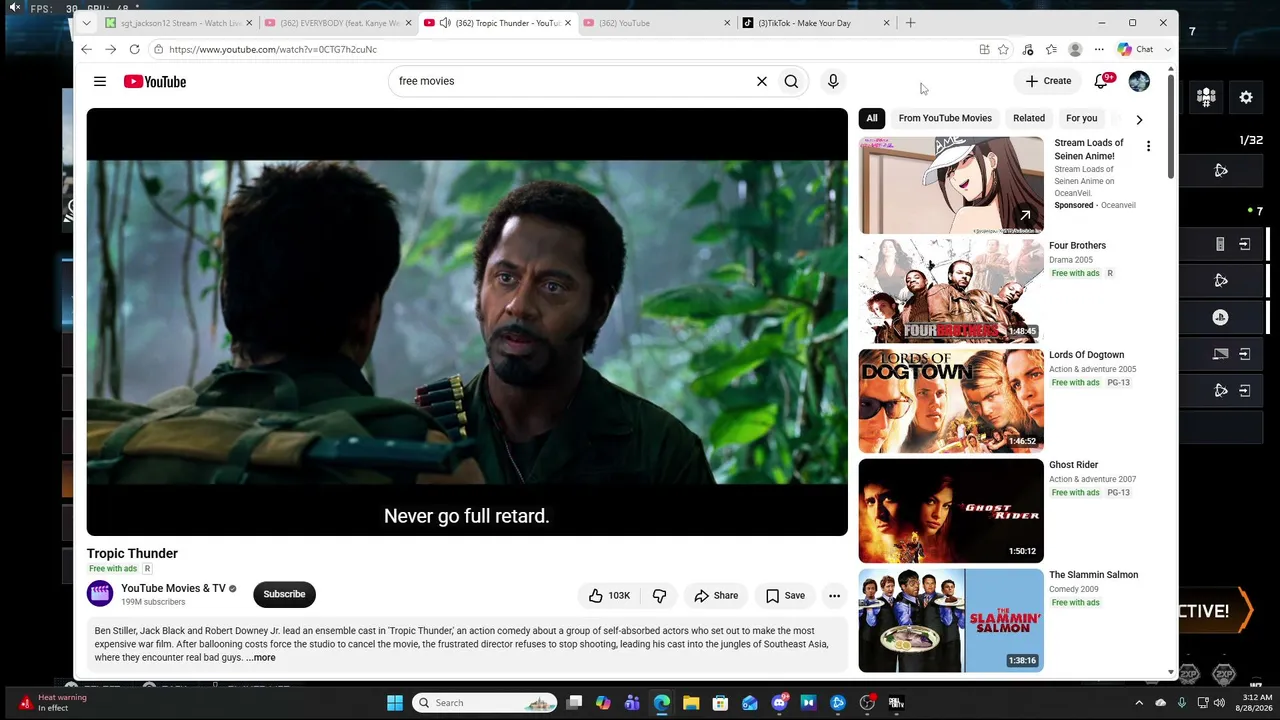
Task: Open the game settings gear icon
Action: click(x=1246, y=97)
